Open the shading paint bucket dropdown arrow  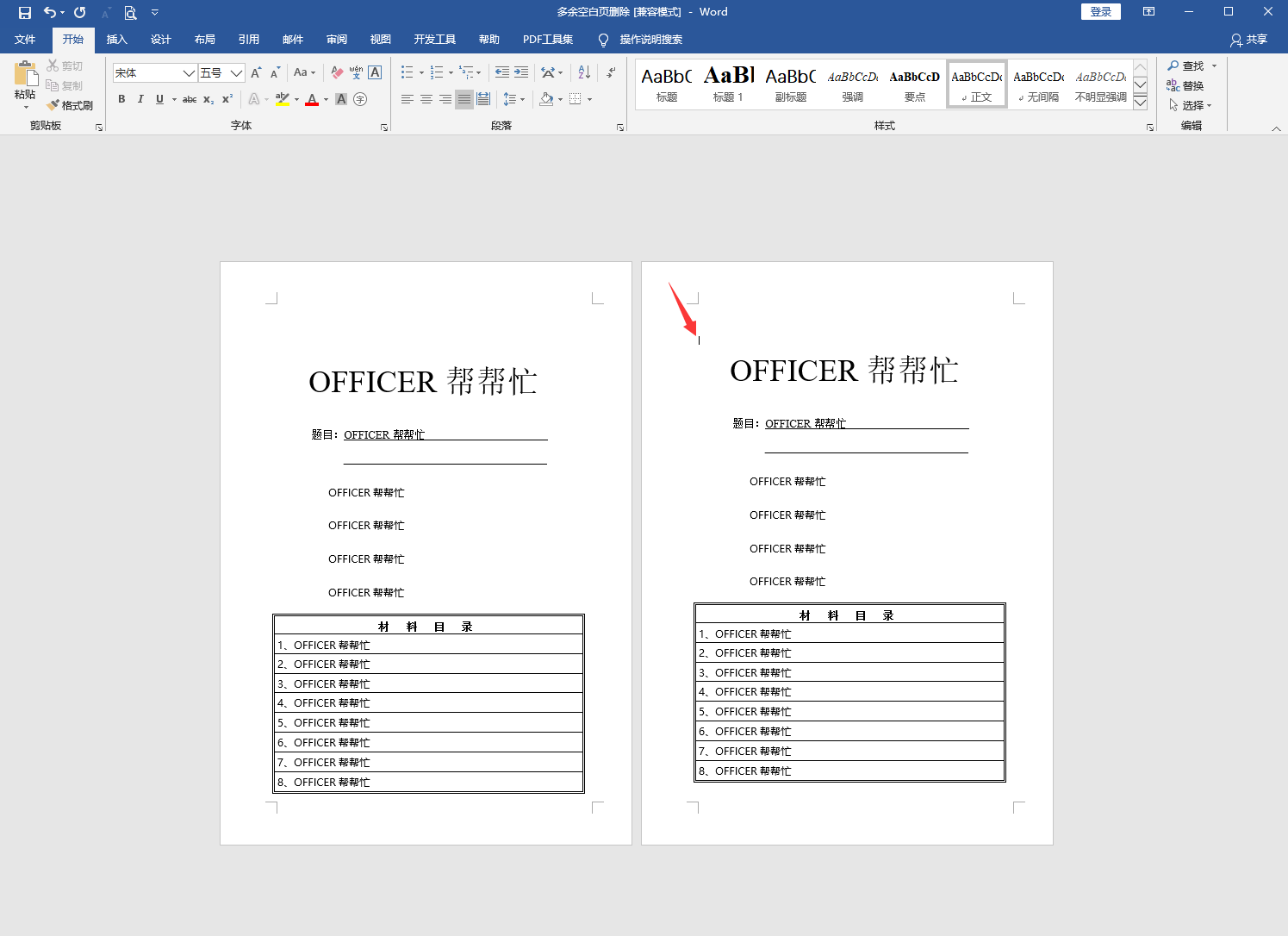(560, 99)
